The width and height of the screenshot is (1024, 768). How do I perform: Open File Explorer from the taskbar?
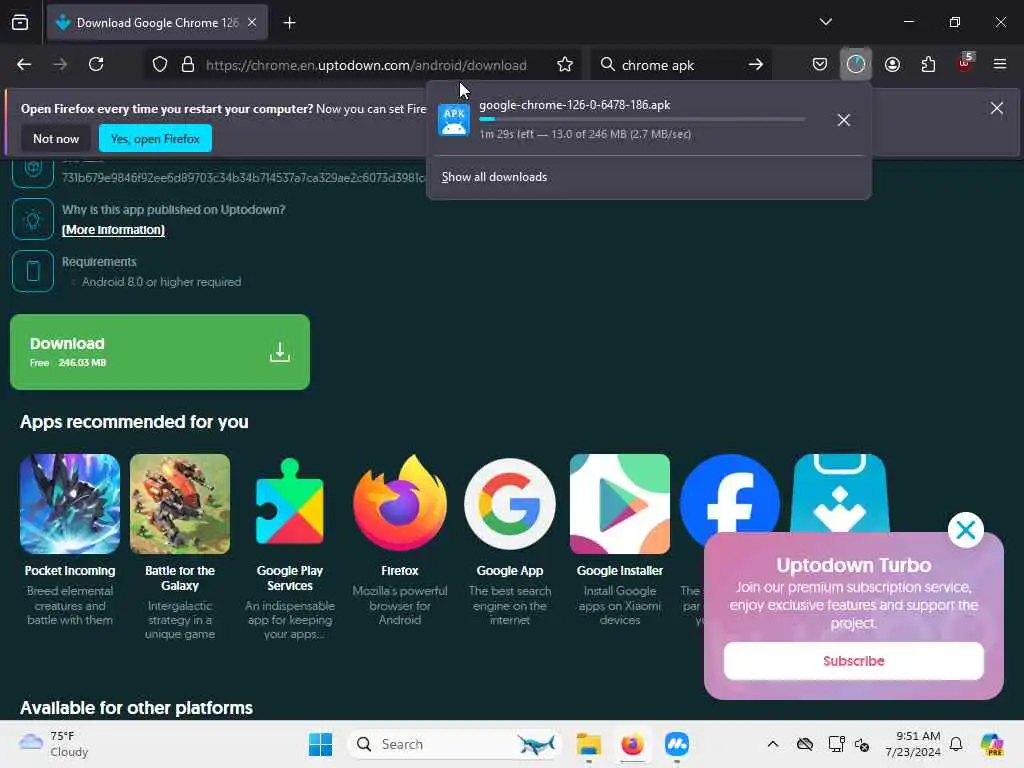tap(588, 744)
